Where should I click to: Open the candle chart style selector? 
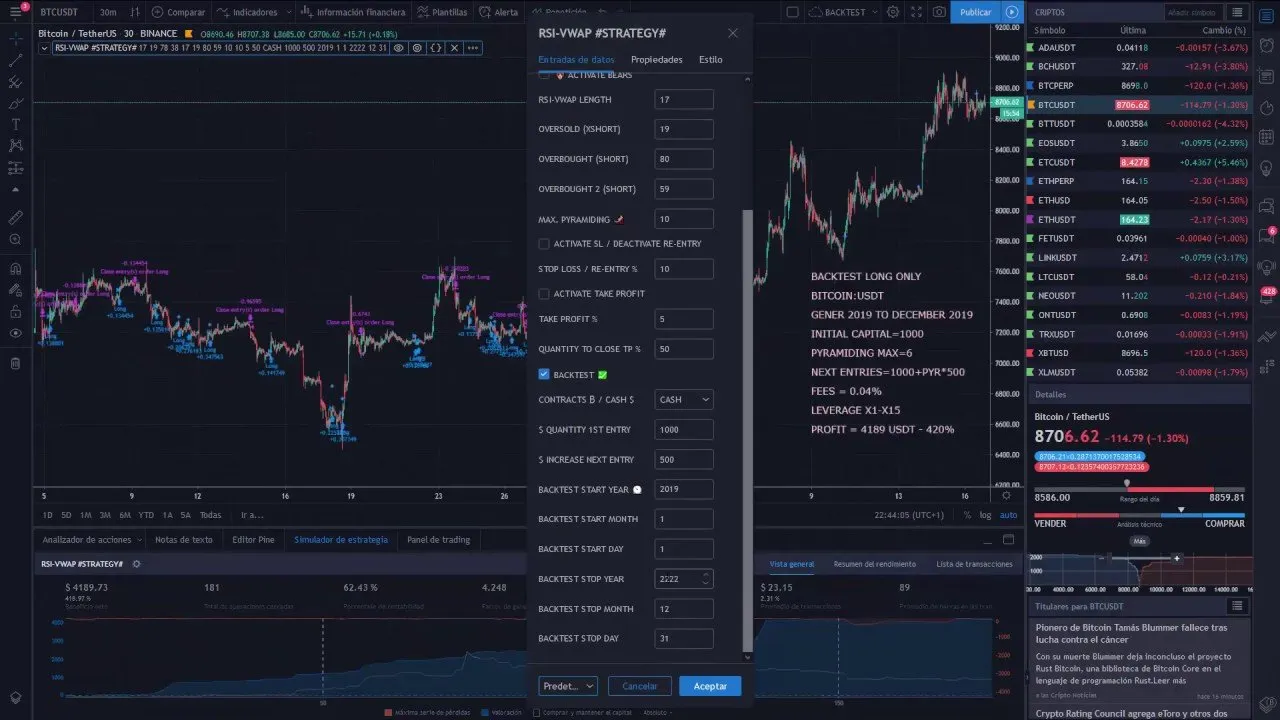[x=133, y=12]
